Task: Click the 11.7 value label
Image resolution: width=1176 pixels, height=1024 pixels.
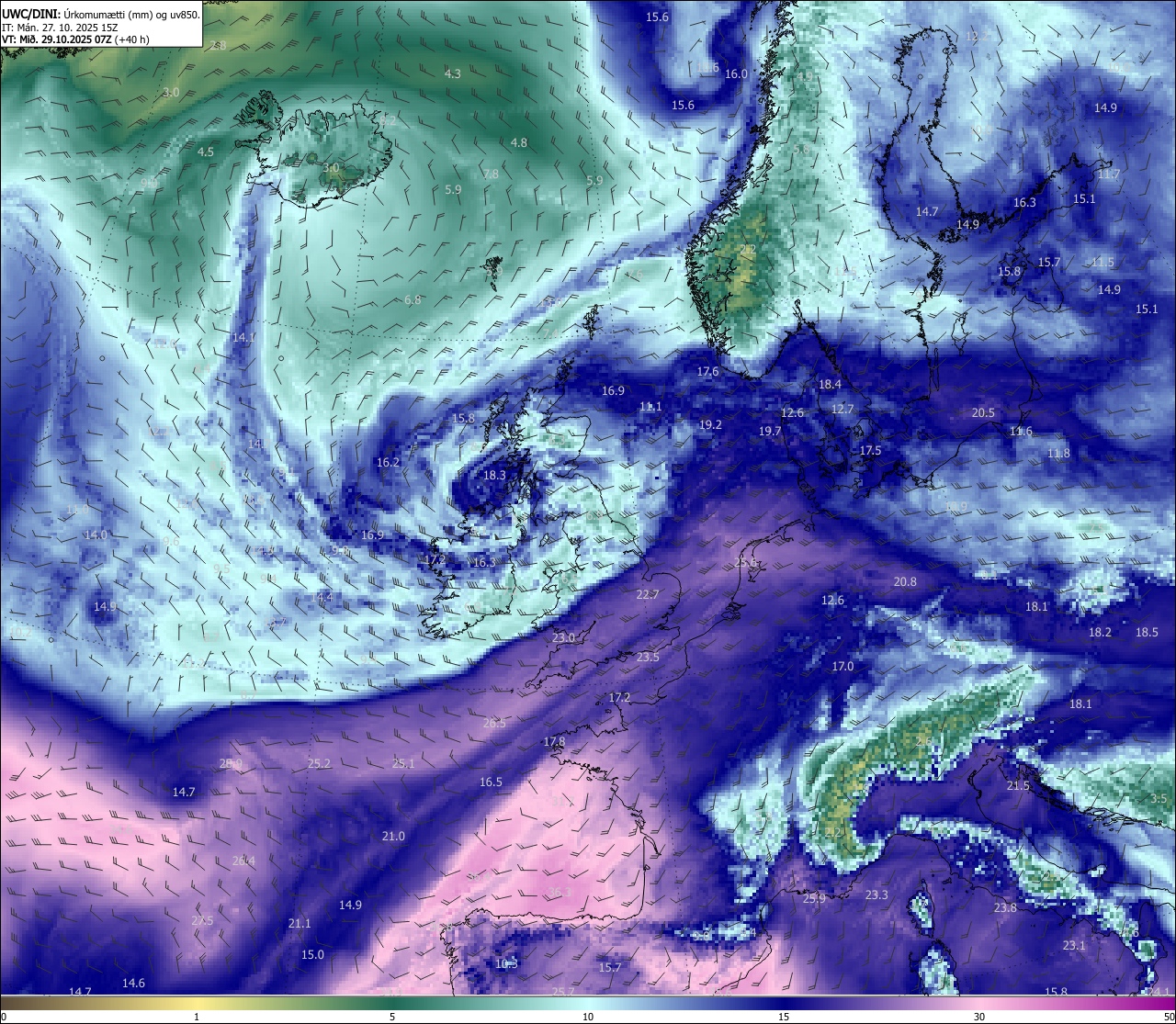Action: pos(1109,174)
